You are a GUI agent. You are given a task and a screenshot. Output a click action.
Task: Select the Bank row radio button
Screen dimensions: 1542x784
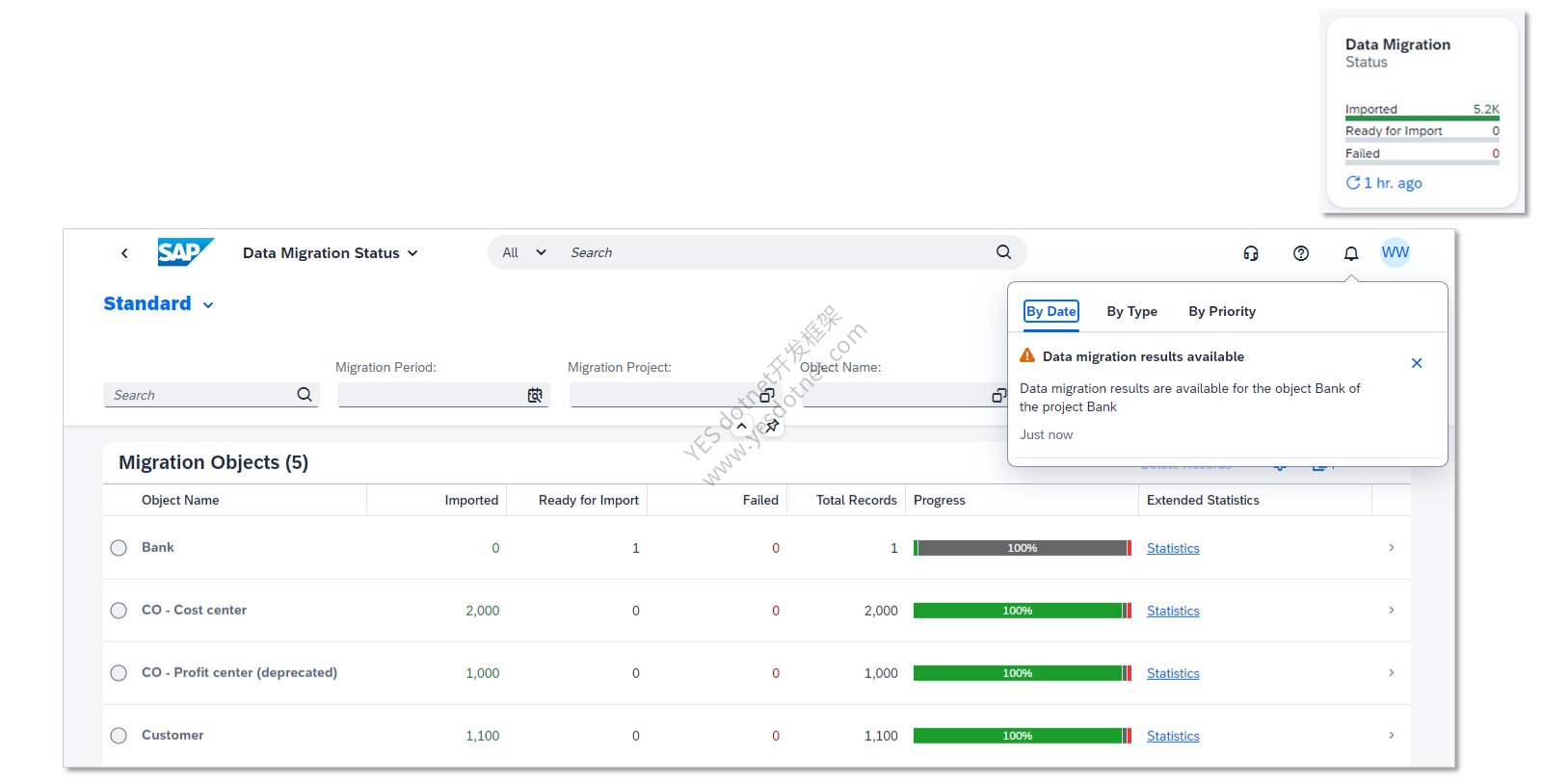point(119,548)
